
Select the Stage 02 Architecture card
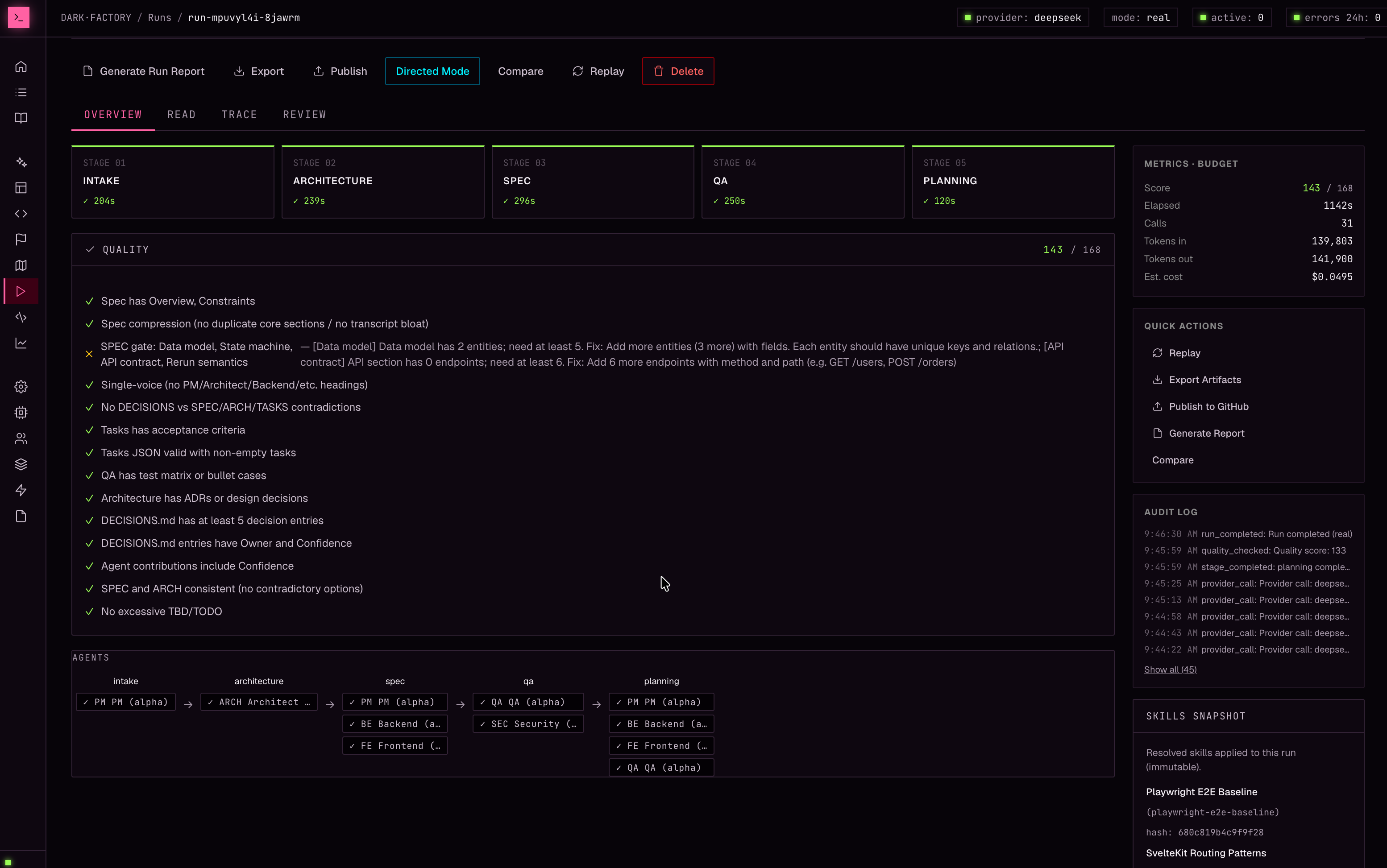pos(383,182)
